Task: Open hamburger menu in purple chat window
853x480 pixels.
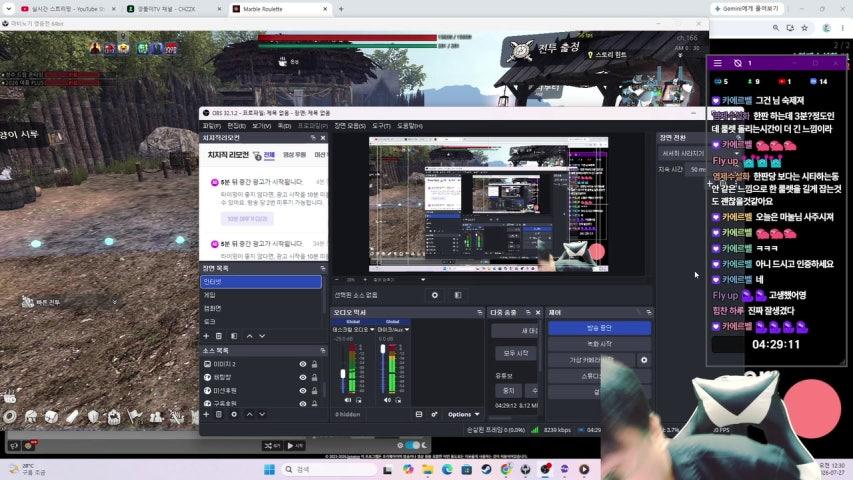Action: tap(718, 63)
